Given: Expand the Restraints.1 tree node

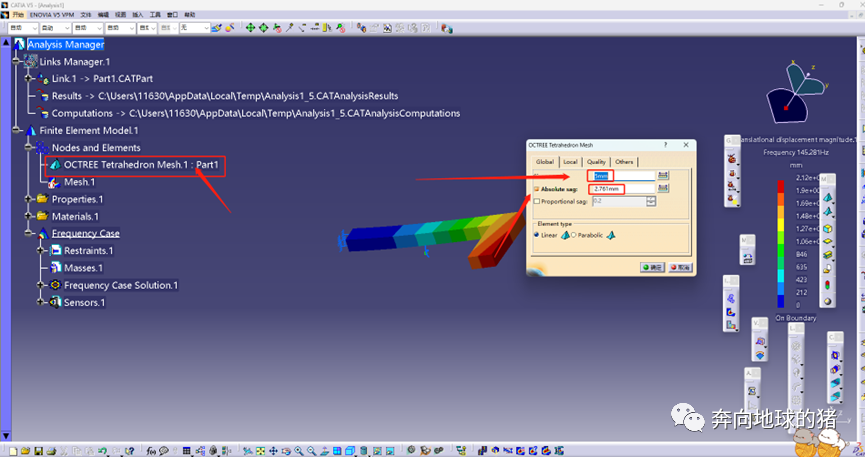Looking at the screenshot, I should click(x=41, y=250).
